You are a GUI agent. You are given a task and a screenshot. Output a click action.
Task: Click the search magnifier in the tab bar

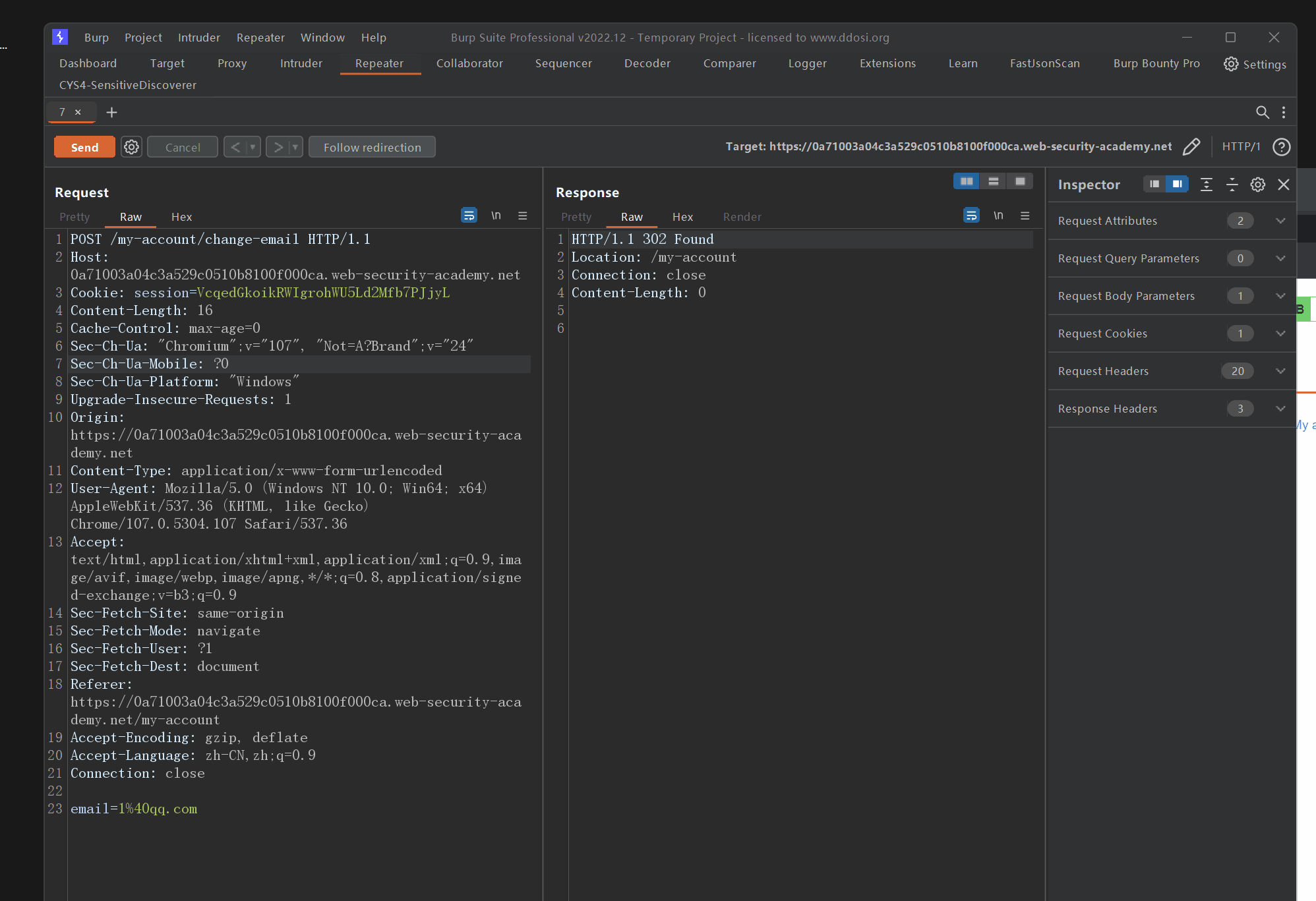(1262, 112)
